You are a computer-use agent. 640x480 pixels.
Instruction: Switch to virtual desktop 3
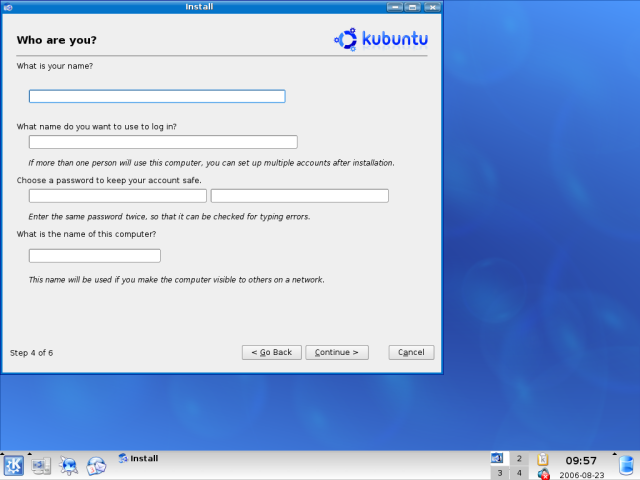click(500, 473)
